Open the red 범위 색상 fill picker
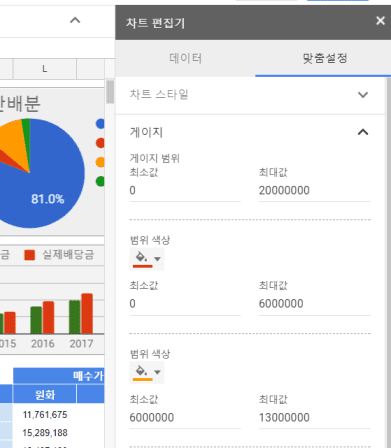391x448 pixels. [x=147, y=259]
